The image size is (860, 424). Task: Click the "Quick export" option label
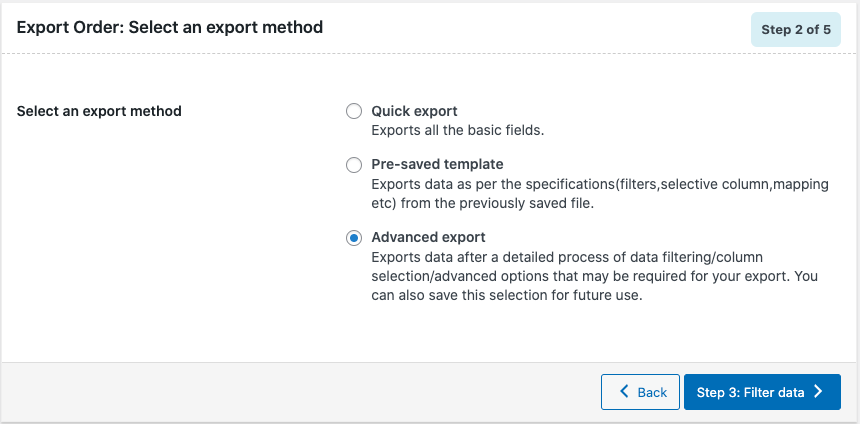[x=414, y=111]
